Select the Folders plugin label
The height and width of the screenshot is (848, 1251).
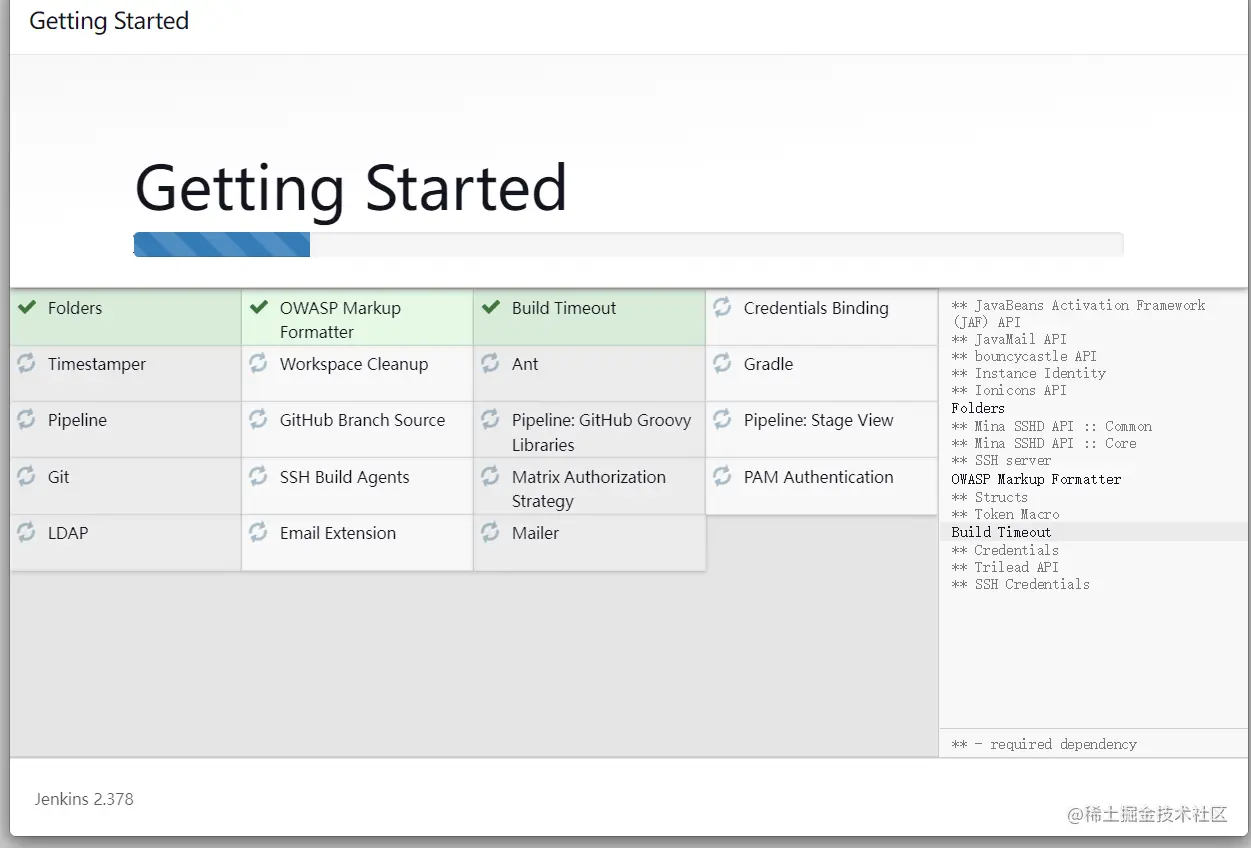click(x=75, y=308)
